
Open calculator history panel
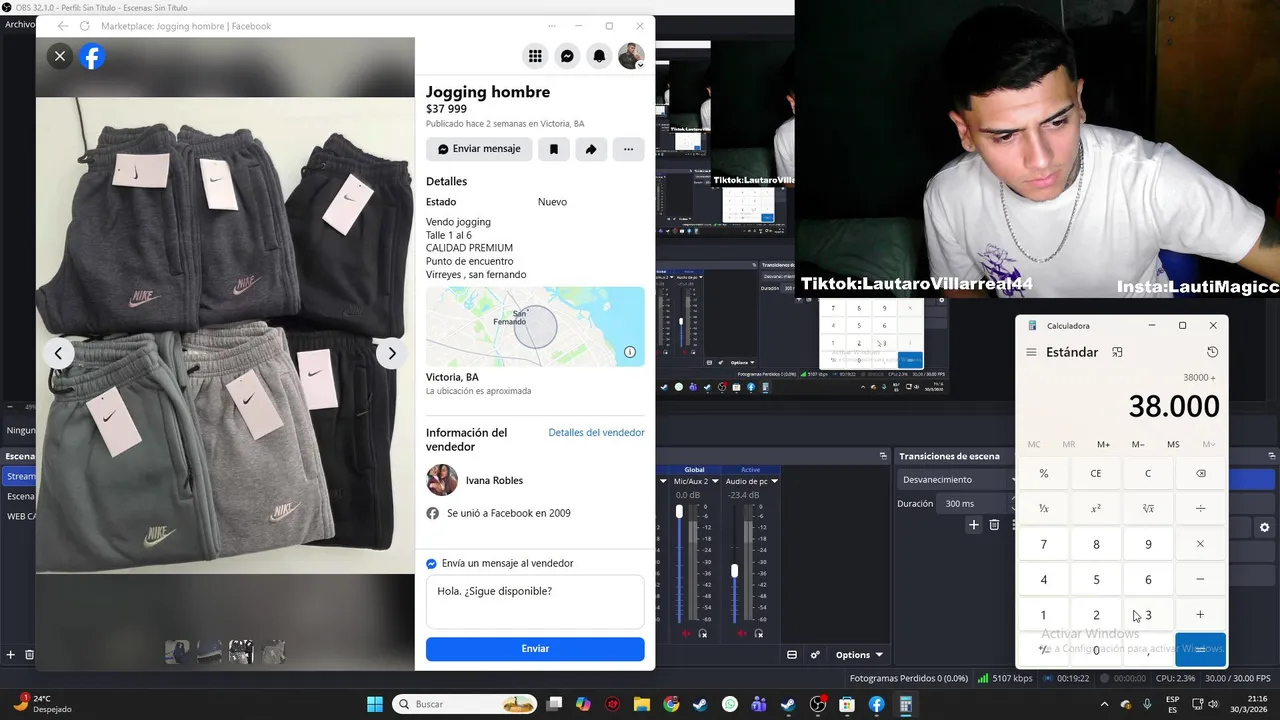(x=1212, y=352)
